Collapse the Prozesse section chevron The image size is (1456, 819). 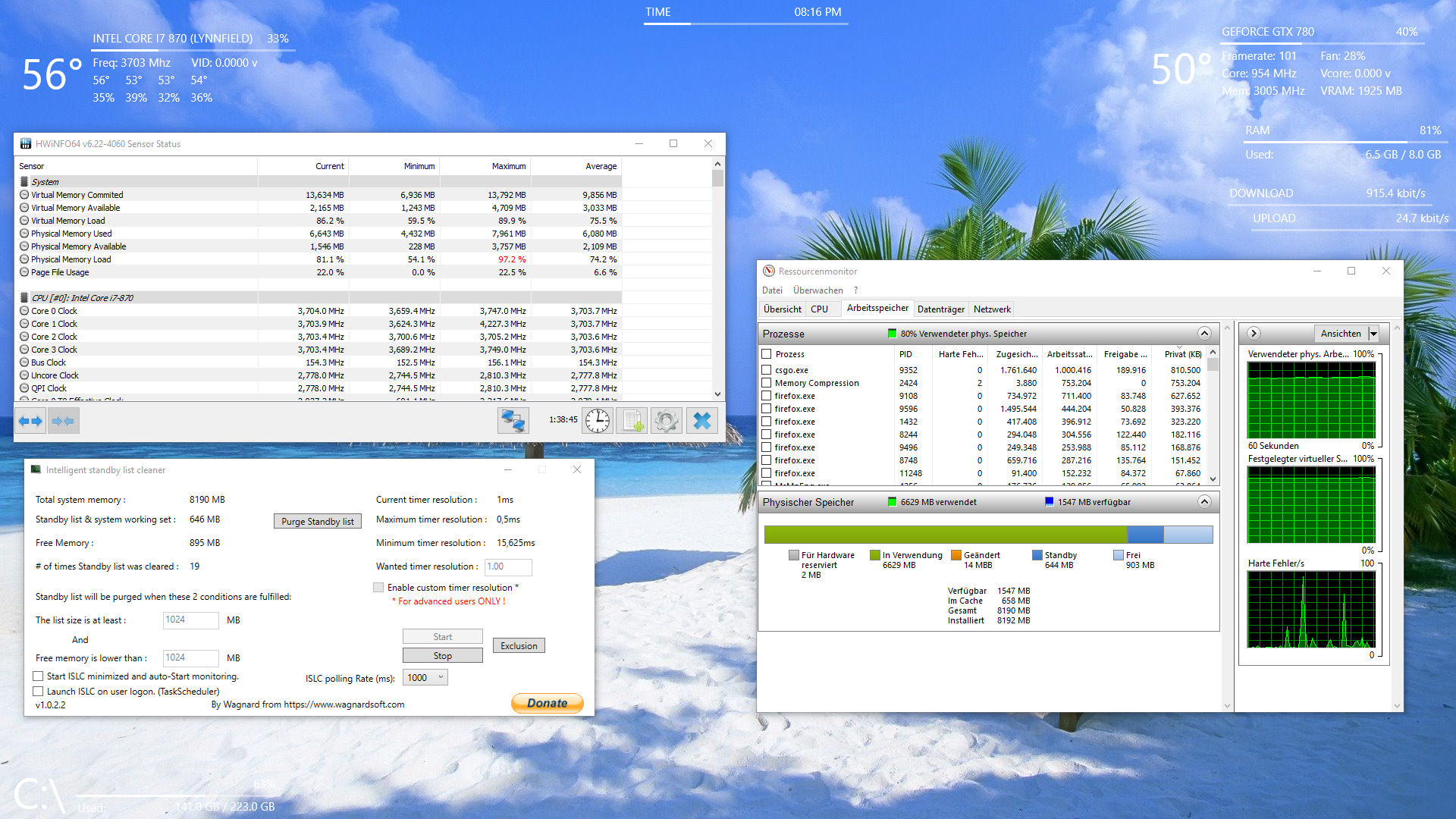tap(1204, 334)
